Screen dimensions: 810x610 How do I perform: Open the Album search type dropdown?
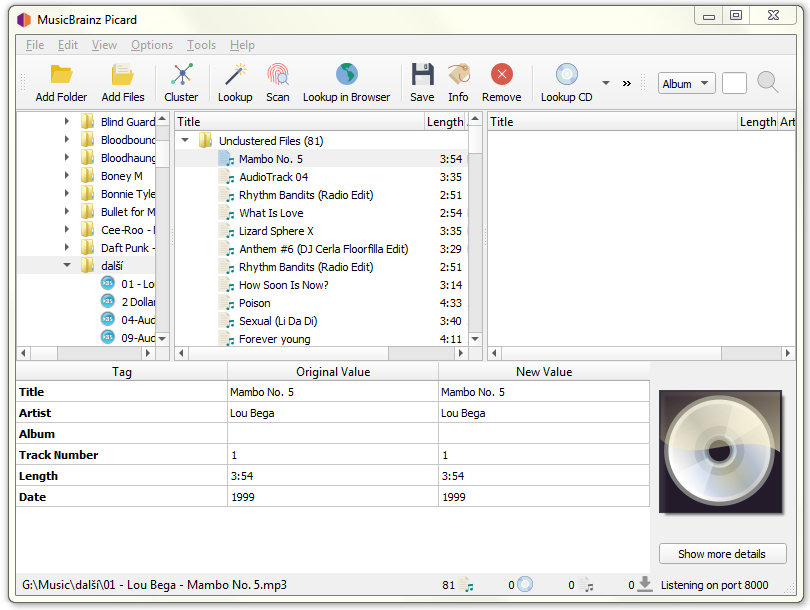click(x=686, y=83)
